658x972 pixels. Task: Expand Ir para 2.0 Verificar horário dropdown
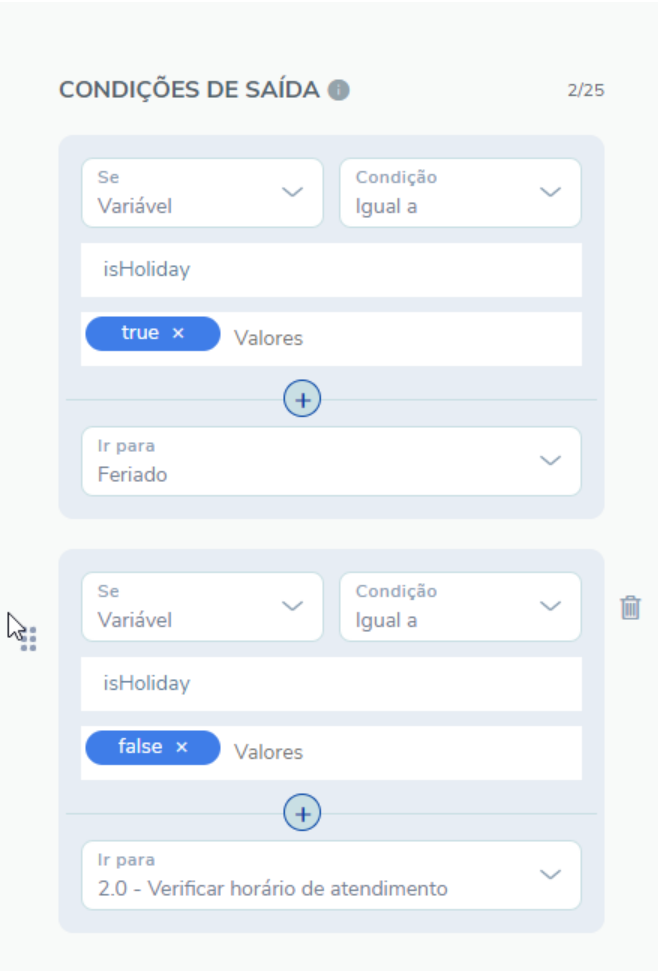[331, 875]
